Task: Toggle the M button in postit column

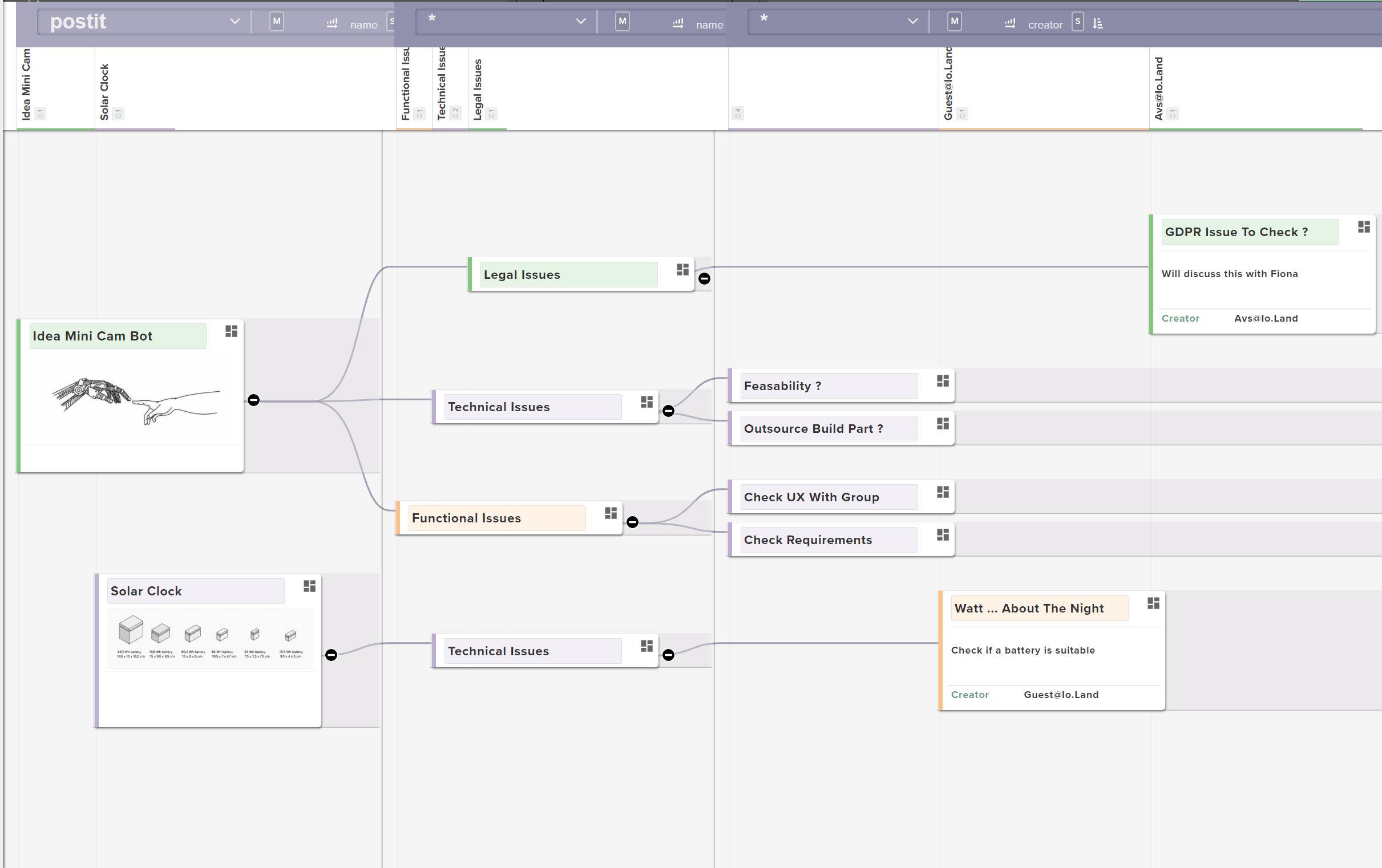Action: (277, 22)
